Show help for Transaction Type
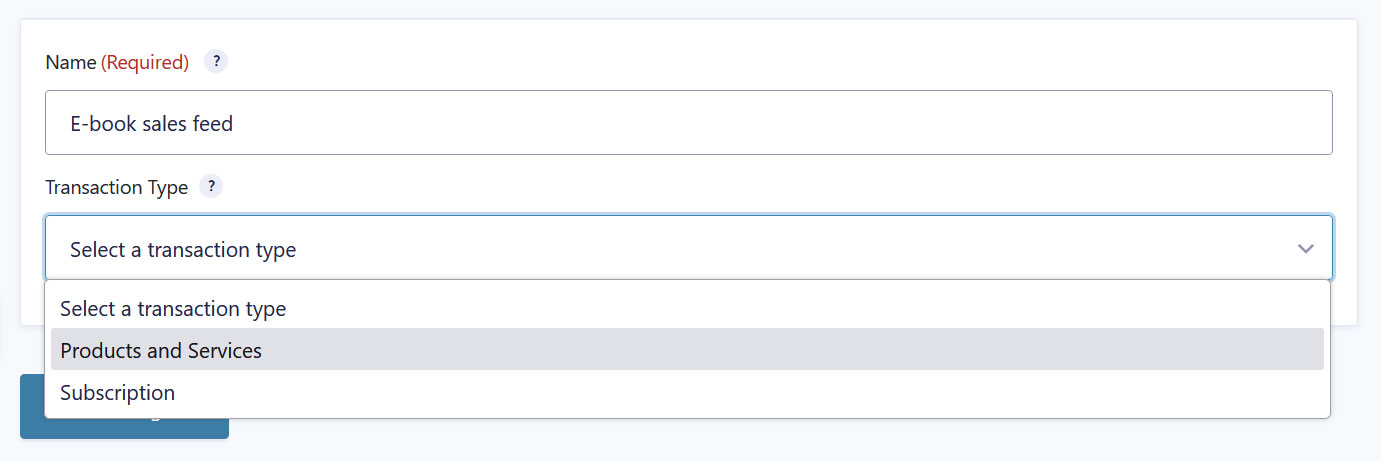Screen dimensions: 1381x461 pos(211,186)
